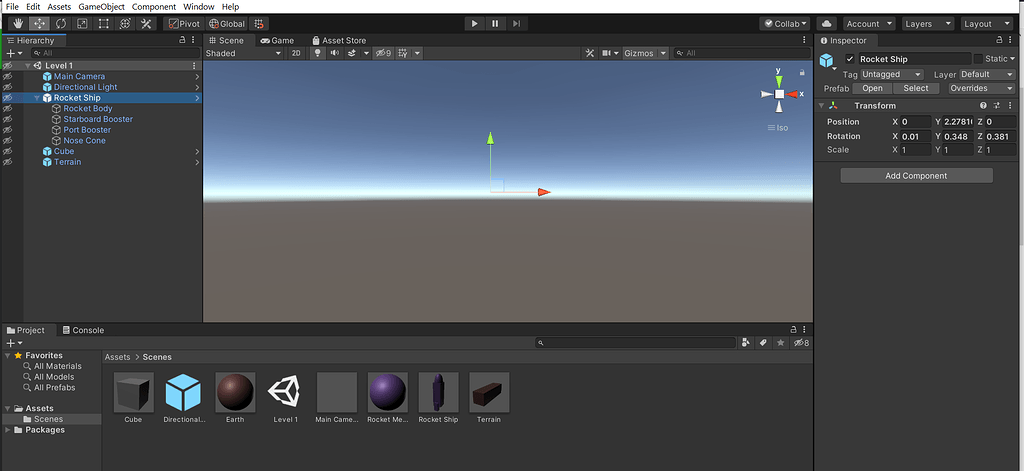Toggle scene lighting
Image resolution: width=1024 pixels, height=471 pixels.
point(318,53)
